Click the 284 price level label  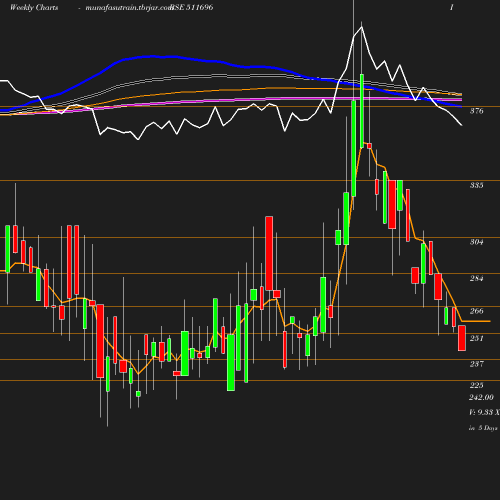(x=476, y=278)
